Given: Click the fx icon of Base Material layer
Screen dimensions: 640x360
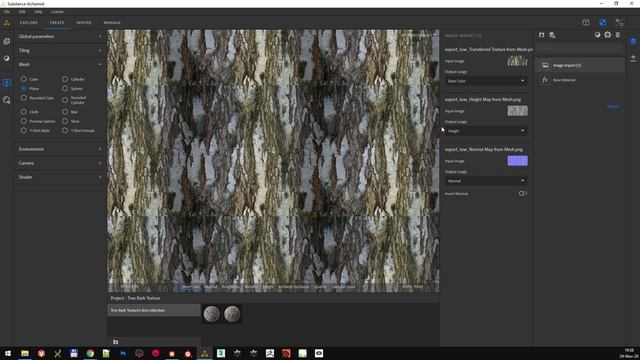Looking at the screenshot, I should [x=545, y=80].
